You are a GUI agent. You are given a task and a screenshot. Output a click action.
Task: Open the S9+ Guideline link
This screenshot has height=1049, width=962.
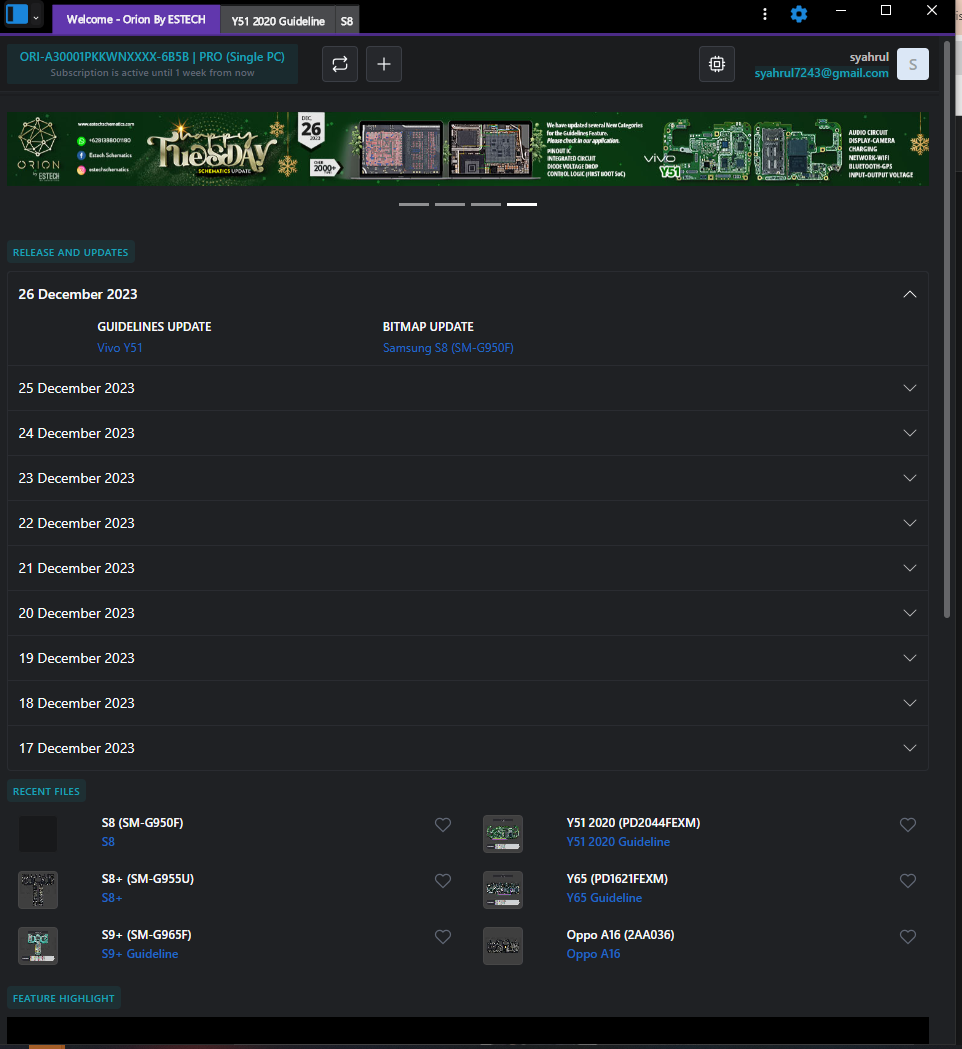tap(140, 954)
